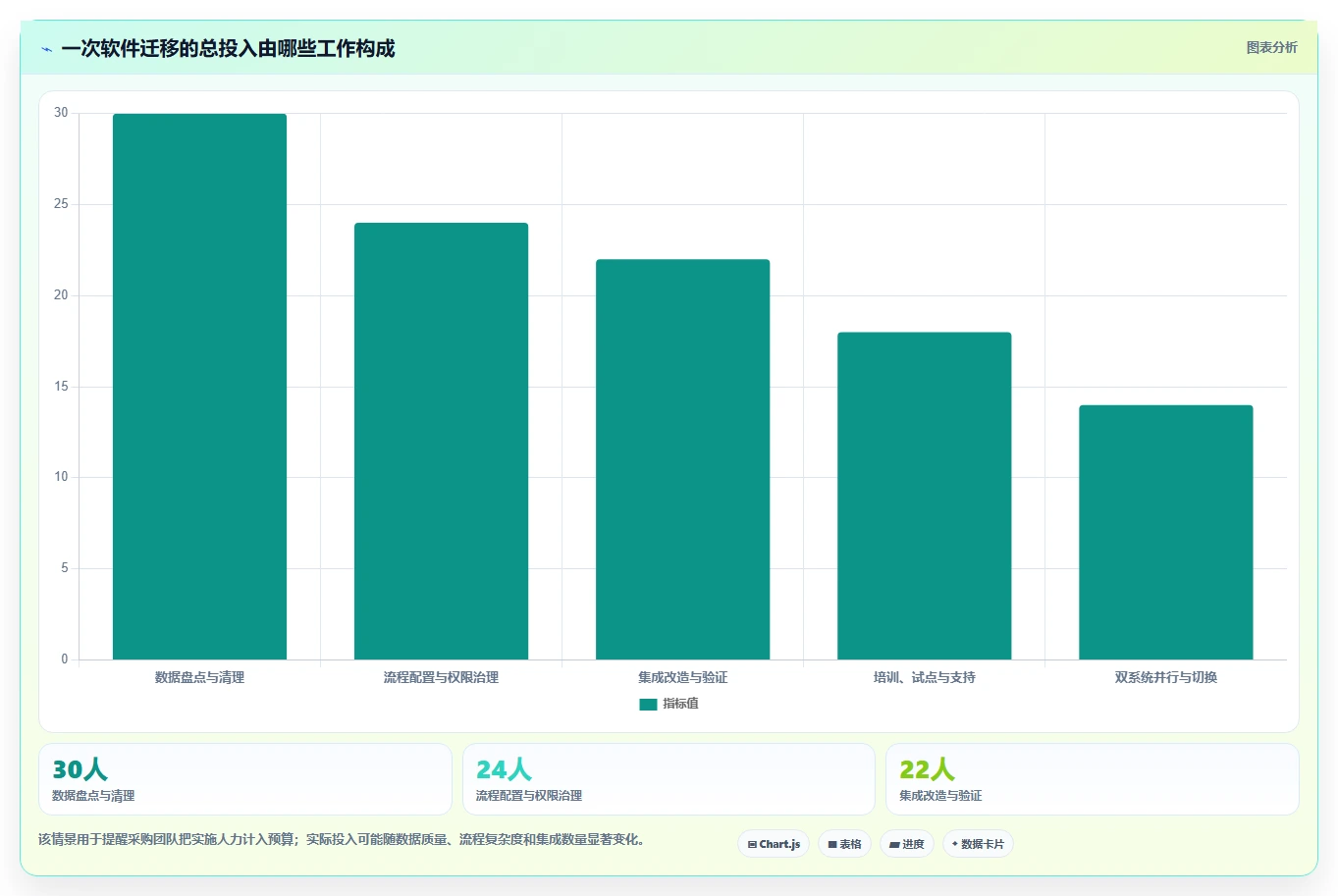Click the 数据盘点与清理 x-axis label
The height and width of the screenshot is (896, 1338).
(199, 677)
